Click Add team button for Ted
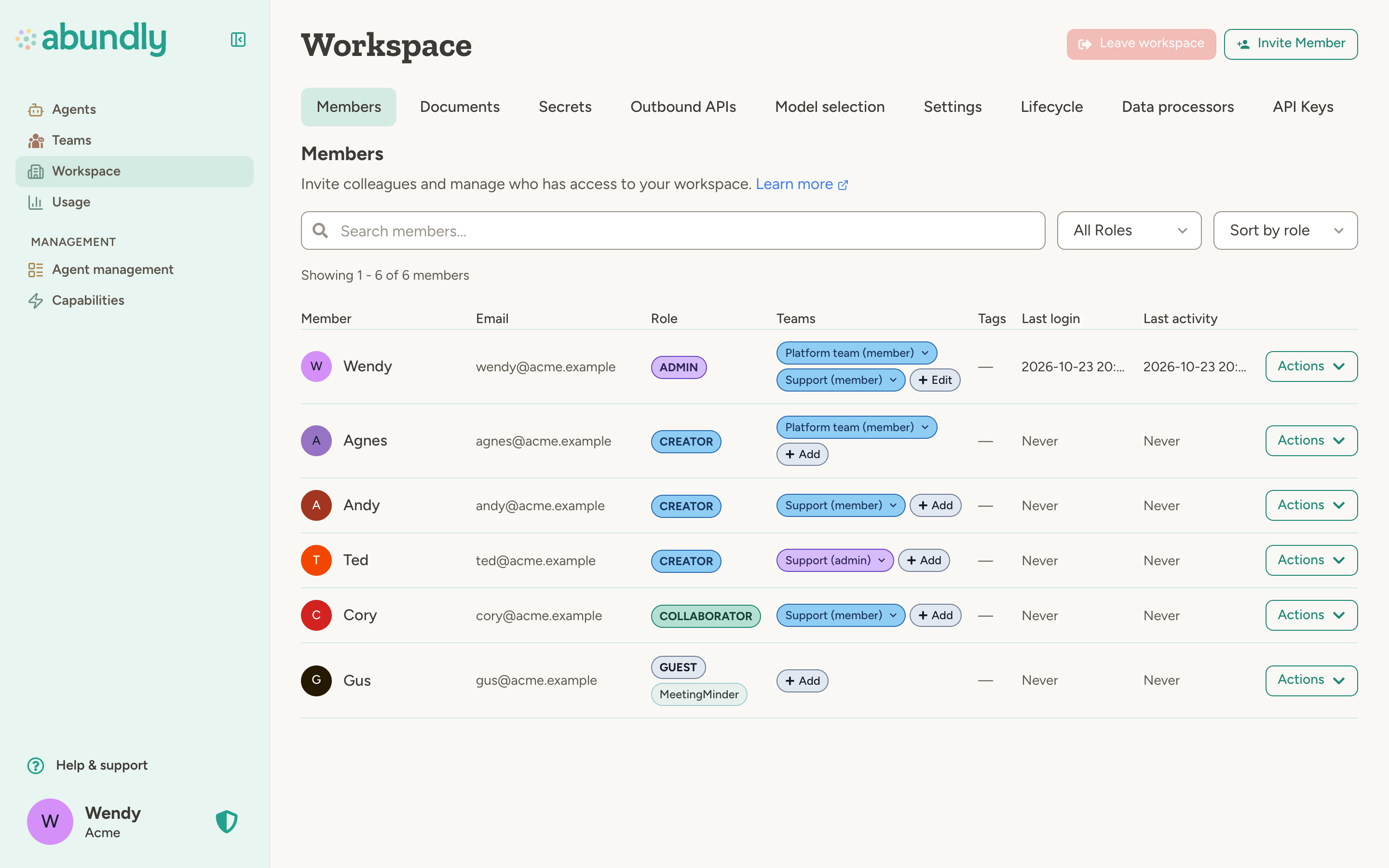The width and height of the screenshot is (1389, 868). (924, 560)
